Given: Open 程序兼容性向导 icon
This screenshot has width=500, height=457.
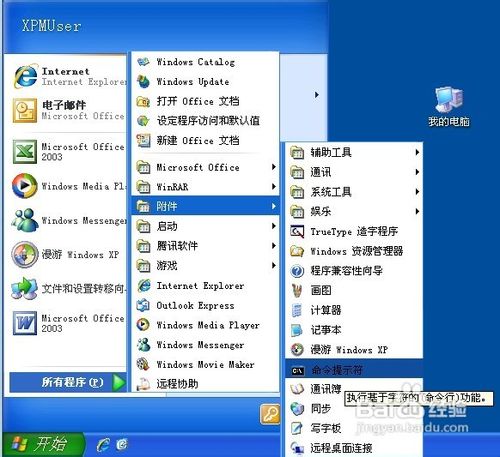Looking at the screenshot, I should (x=297, y=271).
